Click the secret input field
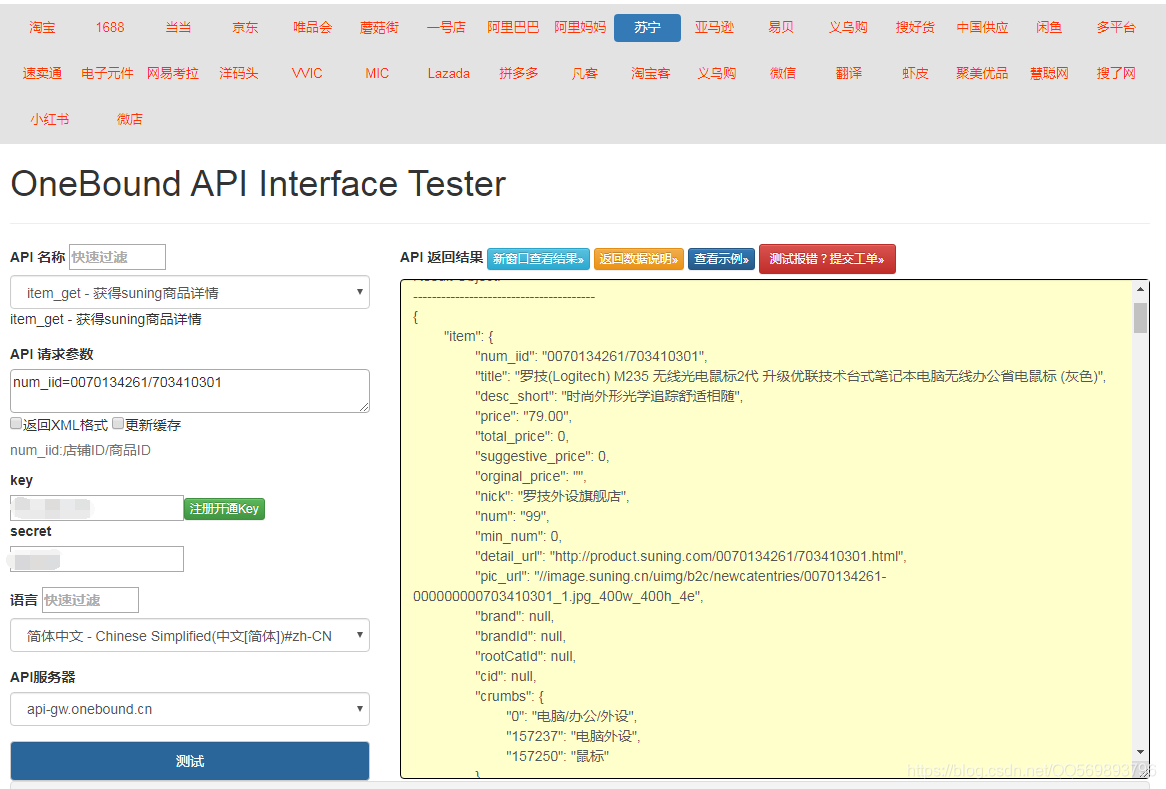This screenshot has height=789, width=1166. (97, 559)
